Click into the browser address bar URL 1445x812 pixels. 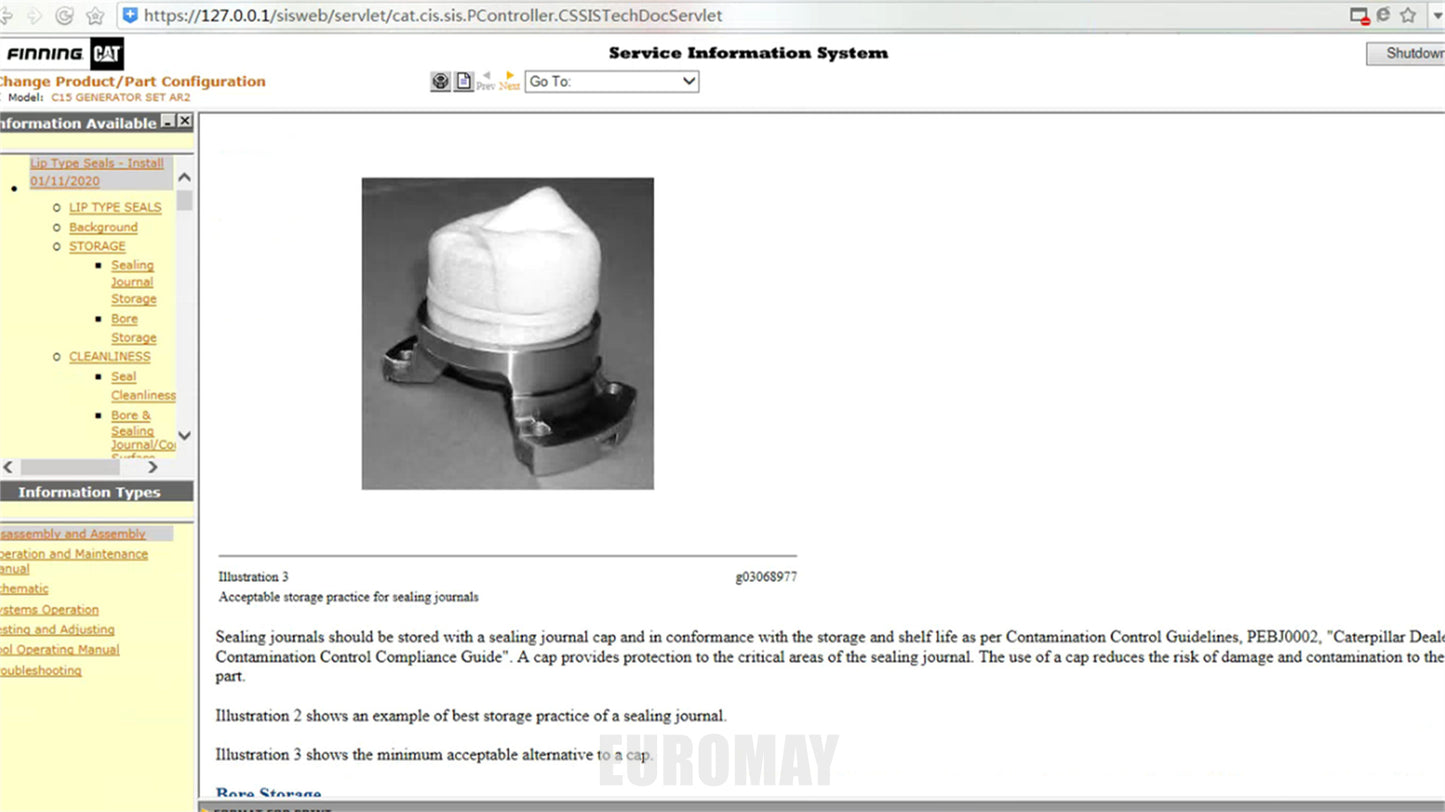[433, 15]
